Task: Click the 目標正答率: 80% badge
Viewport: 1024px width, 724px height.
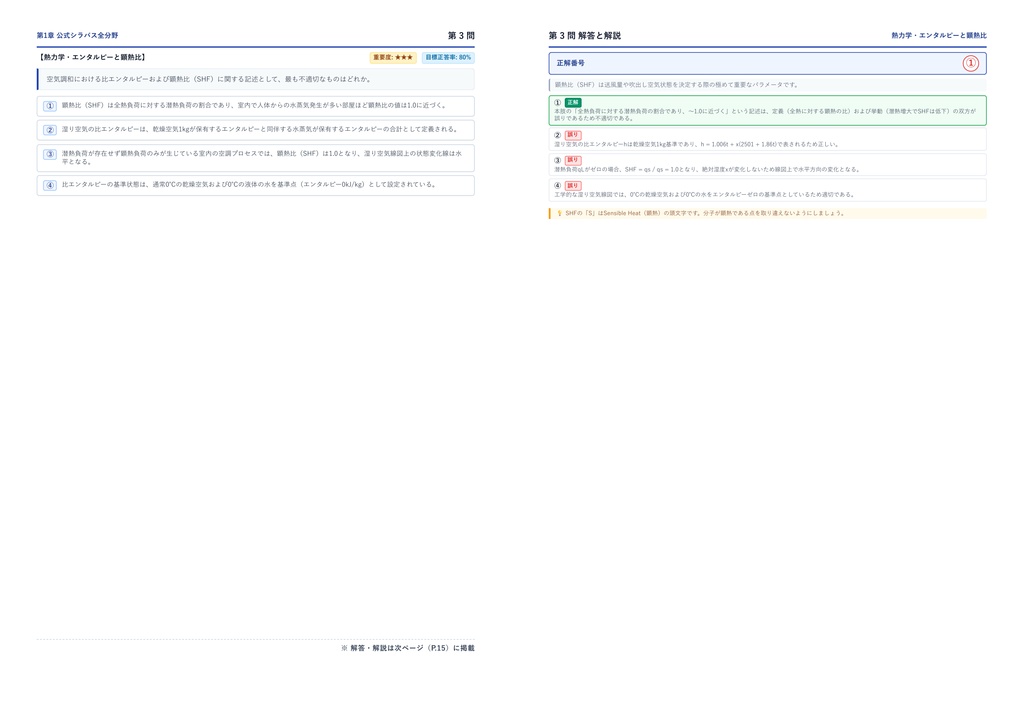Action: (x=448, y=57)
